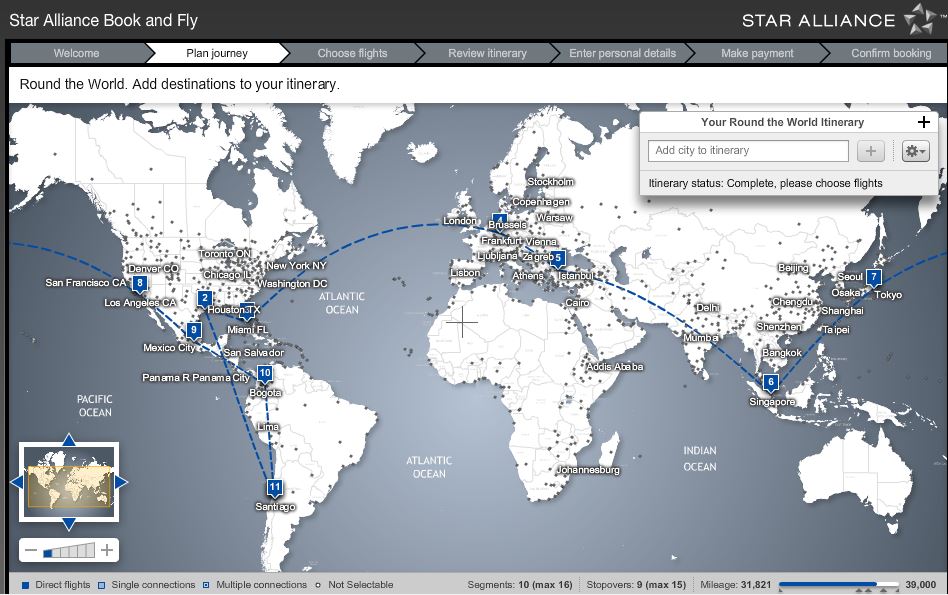Viewport: 948px width, 595px height.
Task: Go to the Welcome step
Action: [x=77, y=53]
